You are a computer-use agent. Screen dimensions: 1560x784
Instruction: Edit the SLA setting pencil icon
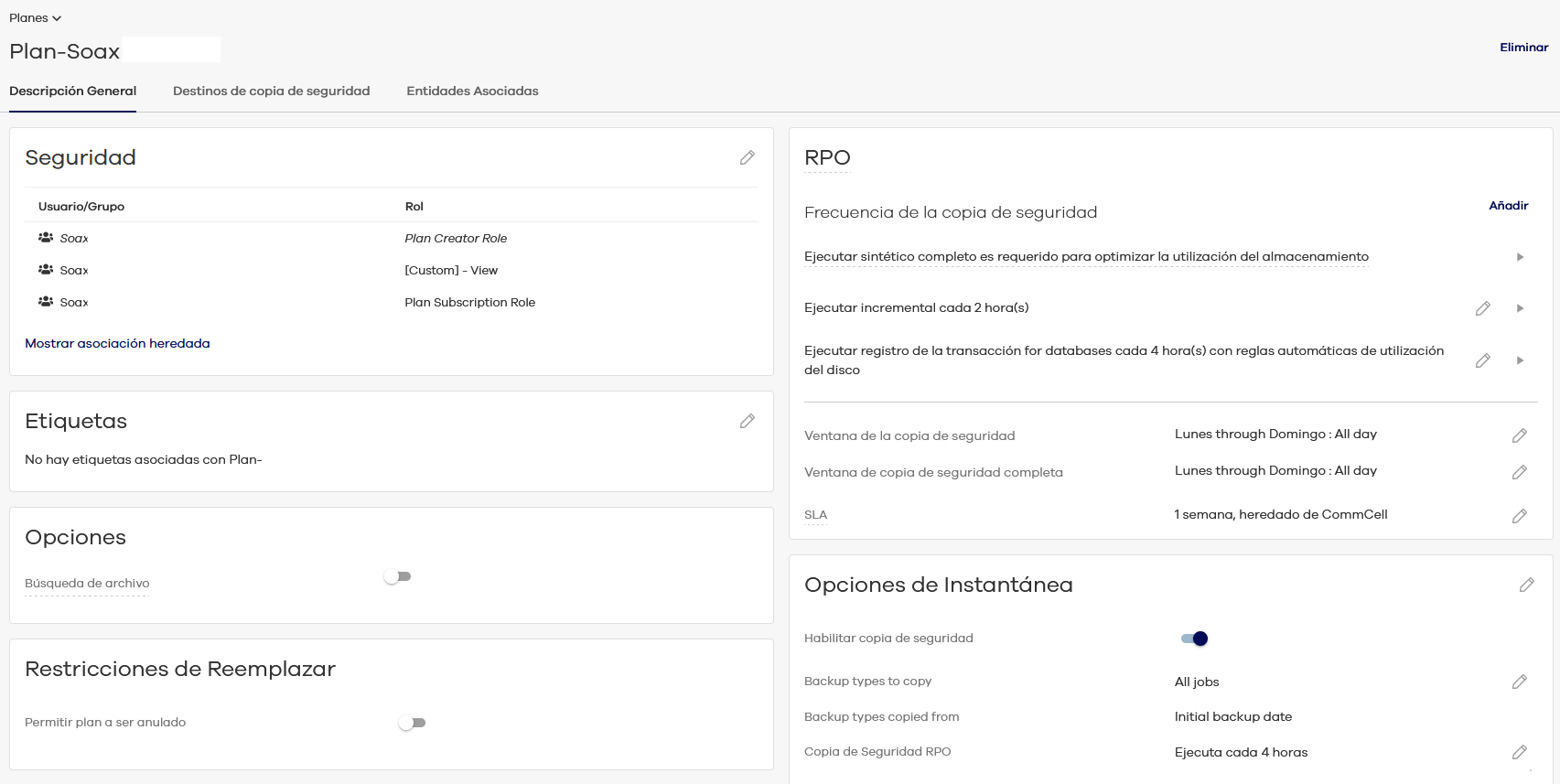tap(1519, 516)
